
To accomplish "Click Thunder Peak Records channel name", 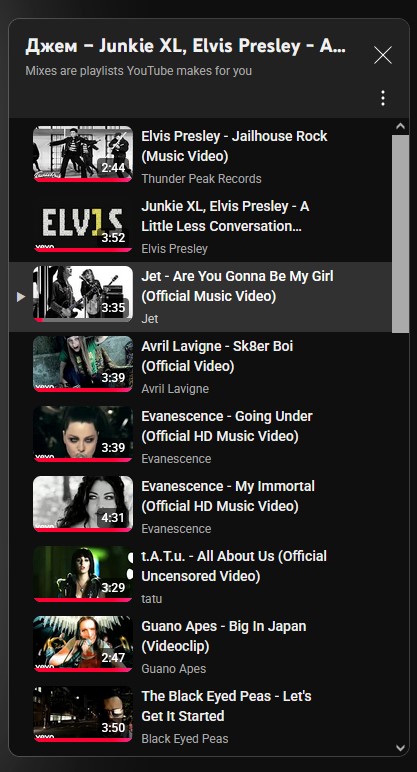I will click(x=201, y=179).
